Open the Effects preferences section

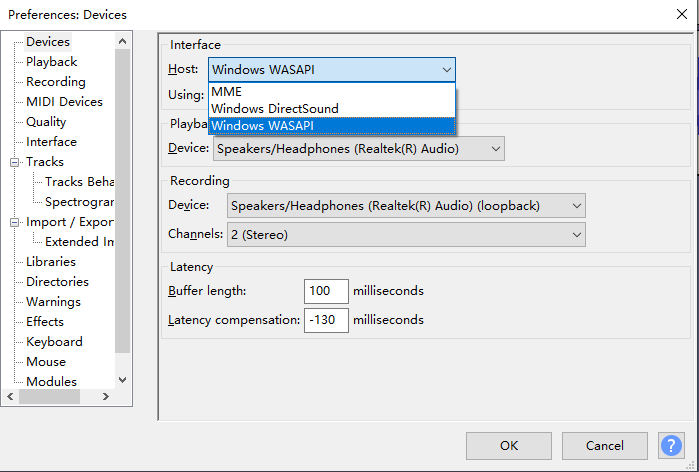45,322
